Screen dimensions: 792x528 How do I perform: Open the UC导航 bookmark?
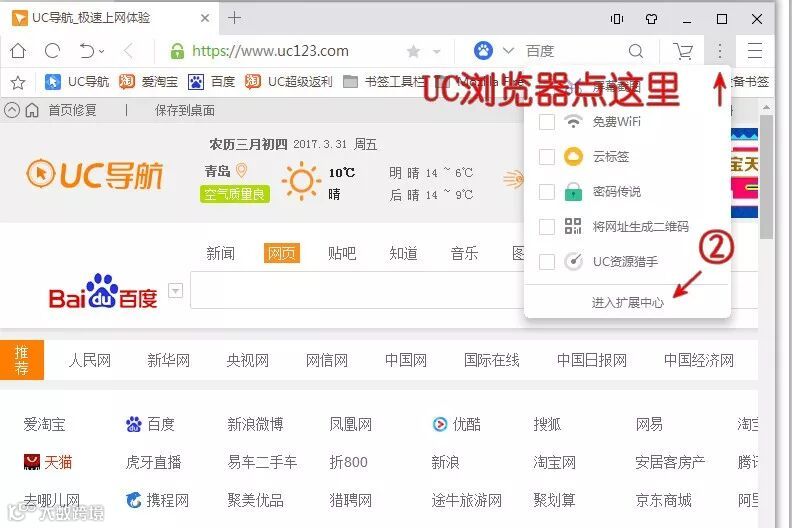coord(77,81)
